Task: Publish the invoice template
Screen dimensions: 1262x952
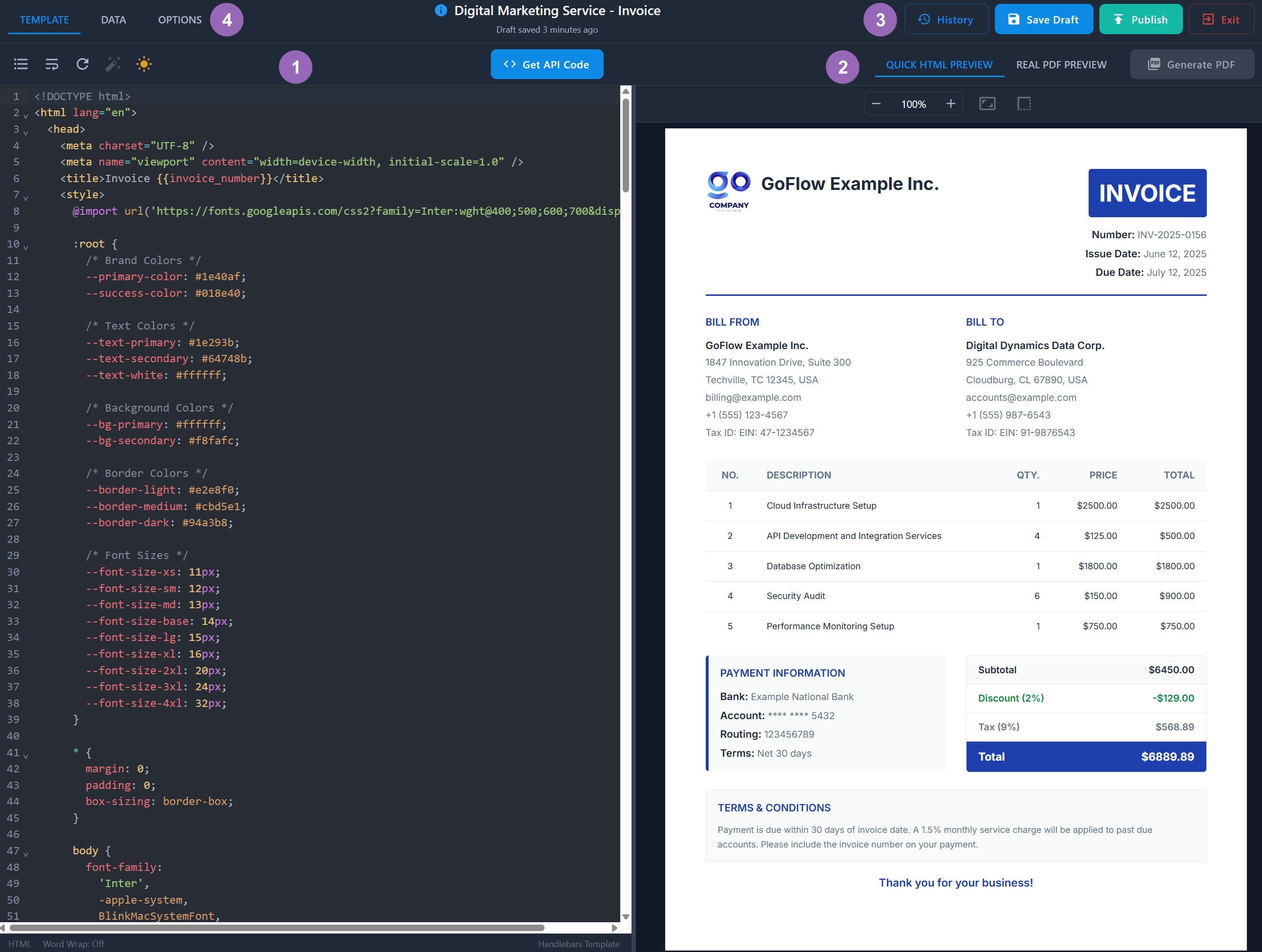Action: [x=1140, y=19]
